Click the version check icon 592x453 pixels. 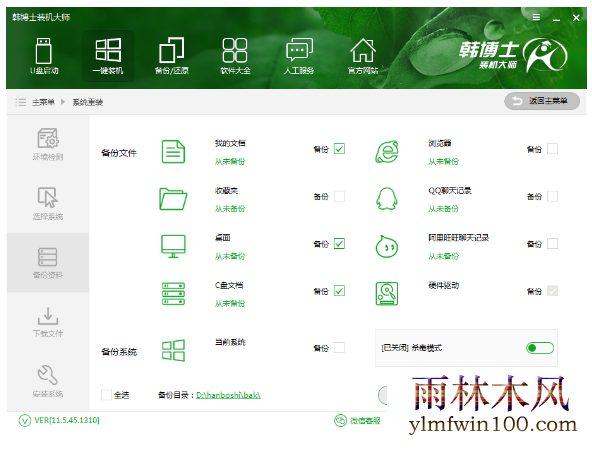[x=25, y=421]
